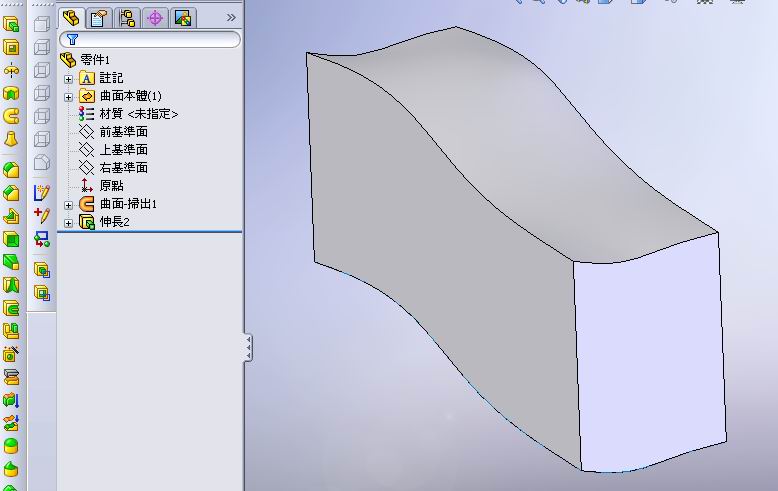This screenshot has width=778, height=491.
Task: Select the 曲面-掃出1 swept surface feature
Action: click(128, 204)
